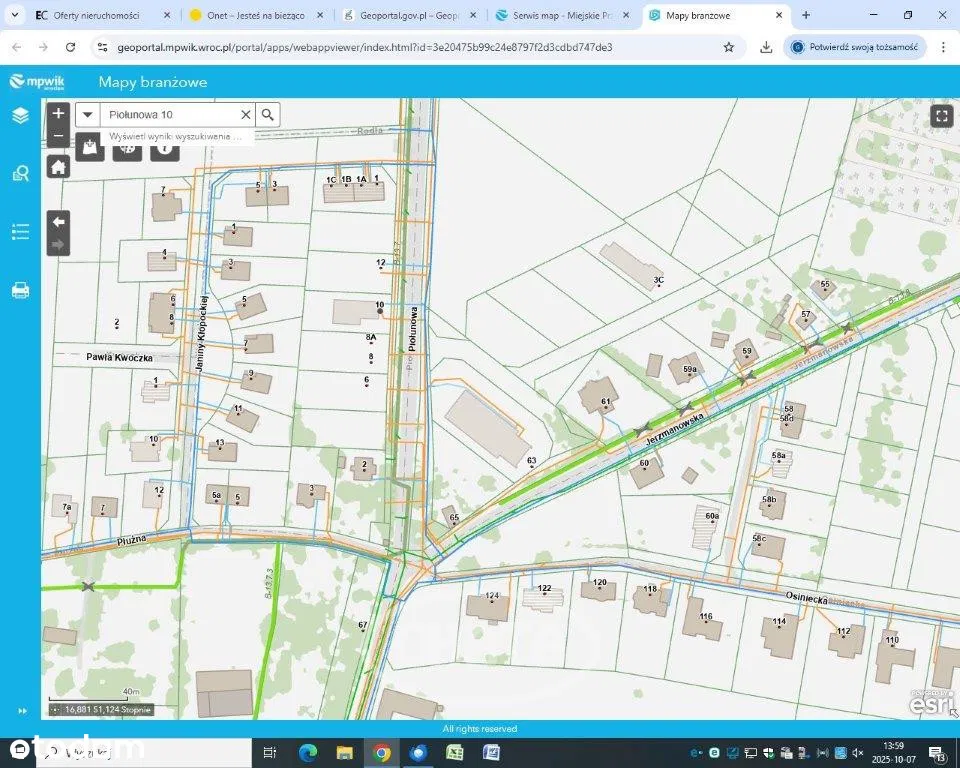Viewport: 960px width, 768px height.
Task: Open the legend panel in sidebar
Action: (x=20, y=232)
